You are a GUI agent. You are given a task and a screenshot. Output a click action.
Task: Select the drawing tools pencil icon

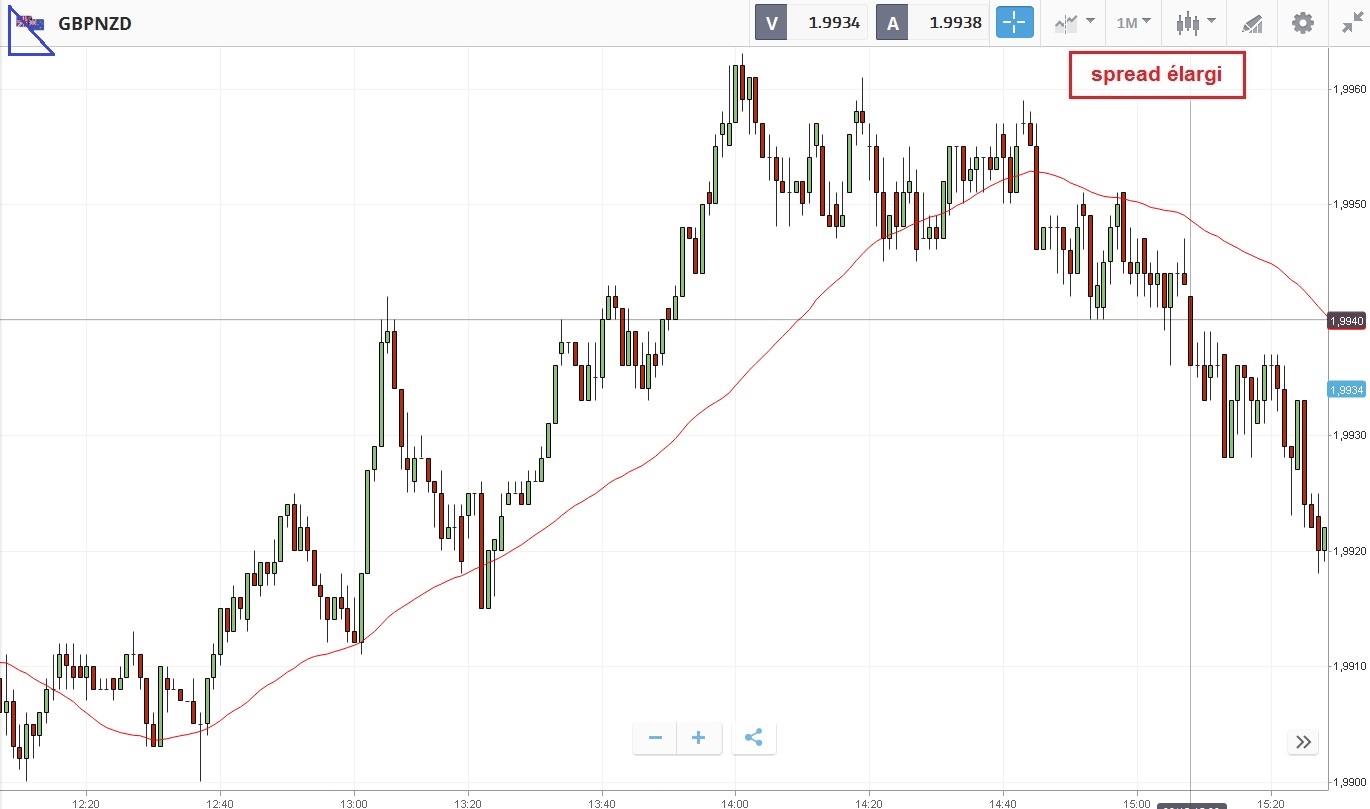(x=1251, y=23)
